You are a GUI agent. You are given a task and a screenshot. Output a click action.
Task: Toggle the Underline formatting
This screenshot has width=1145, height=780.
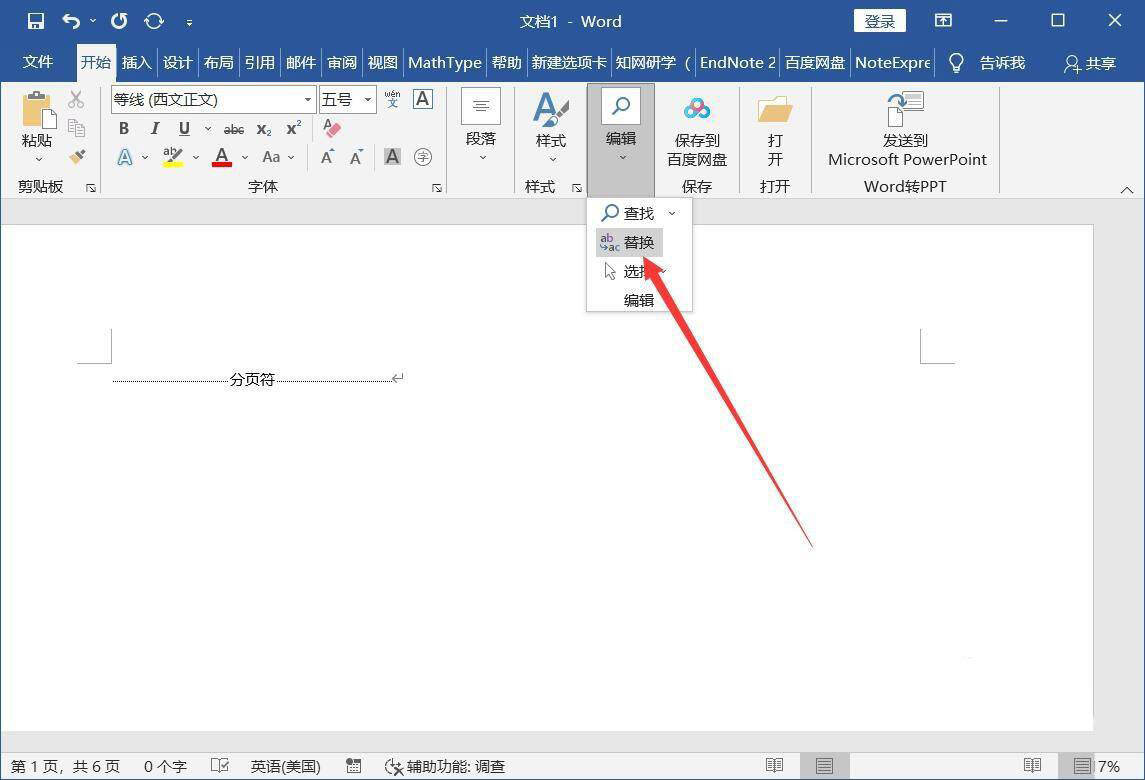coord(184,128)
